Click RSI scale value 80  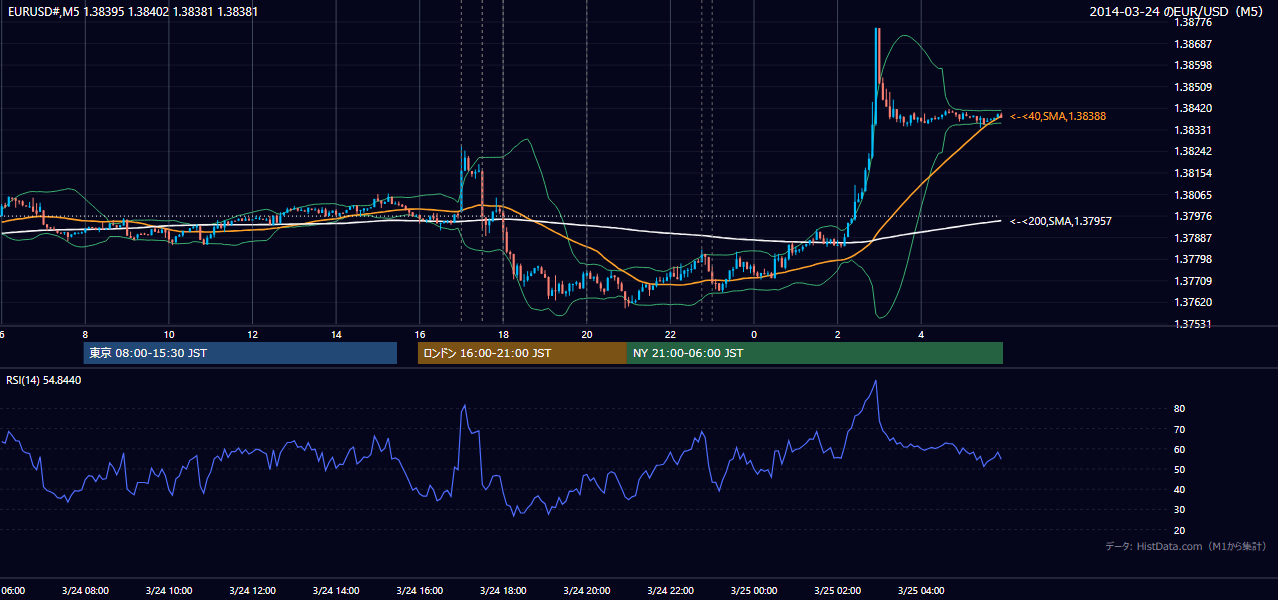[x=1180, y=409]
